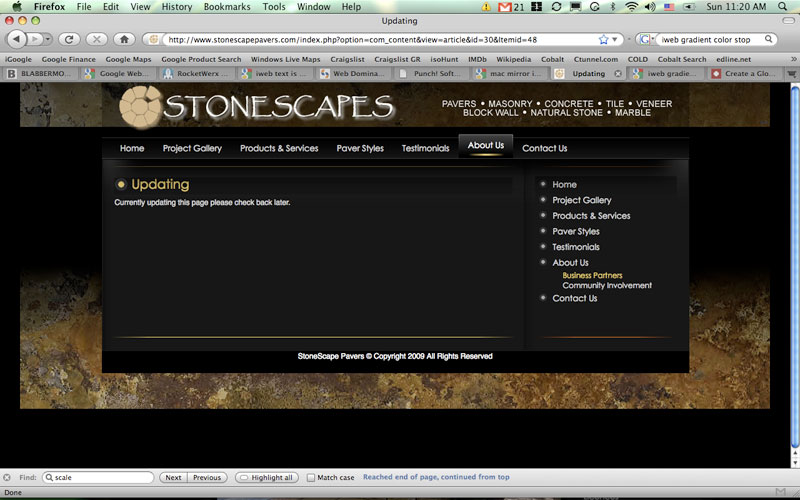Reload the page with the refresh icon

69,39
